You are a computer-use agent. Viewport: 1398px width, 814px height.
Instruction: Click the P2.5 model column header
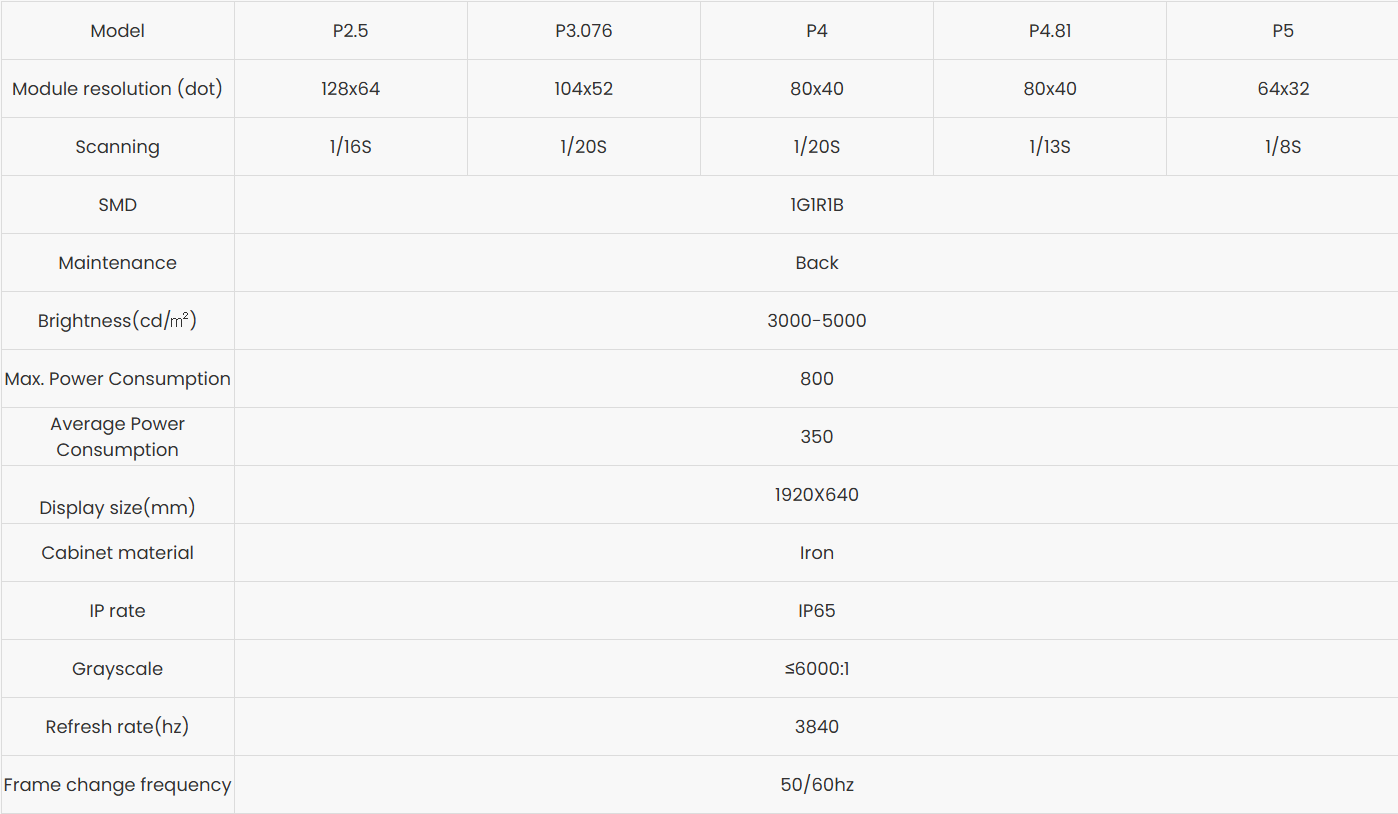tap(350, 31)
